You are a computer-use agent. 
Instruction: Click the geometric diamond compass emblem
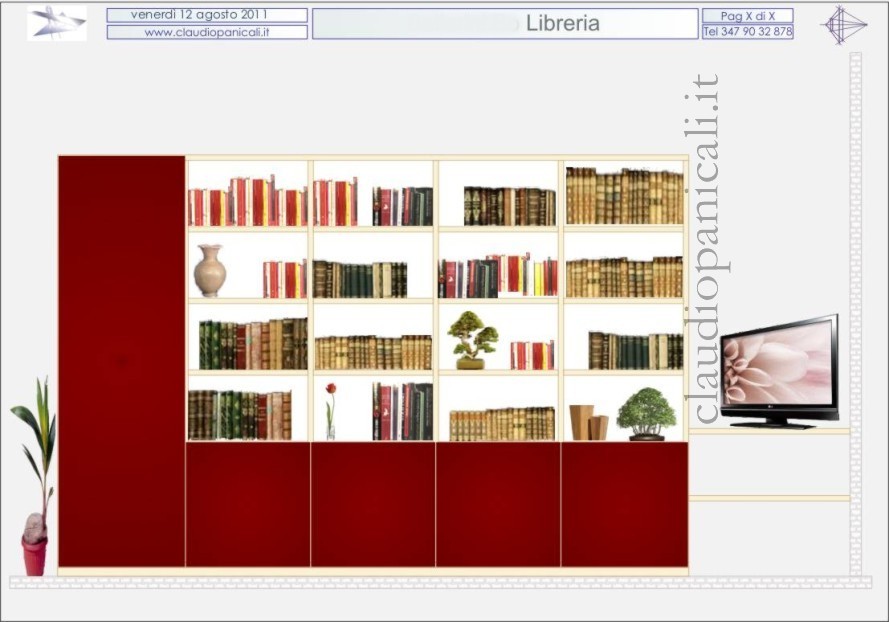[844, 25]
